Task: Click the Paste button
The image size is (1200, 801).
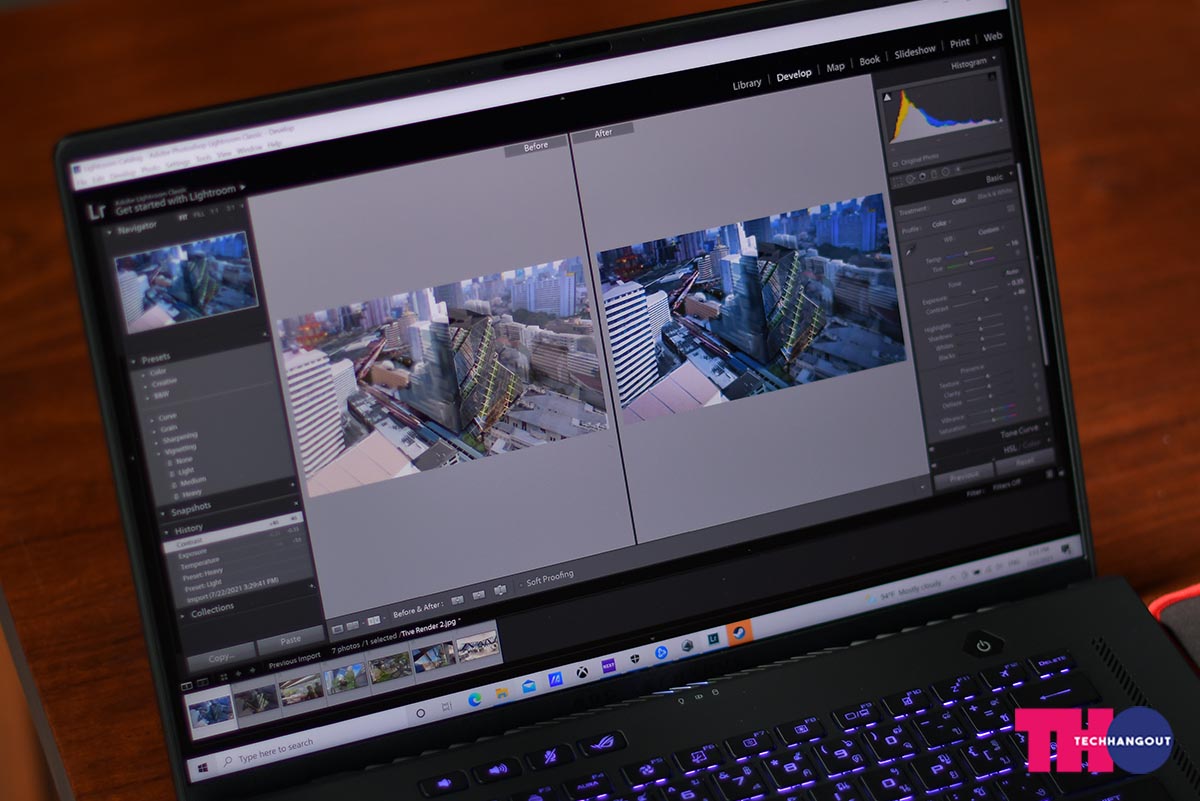Action: [x=290, y=640]
